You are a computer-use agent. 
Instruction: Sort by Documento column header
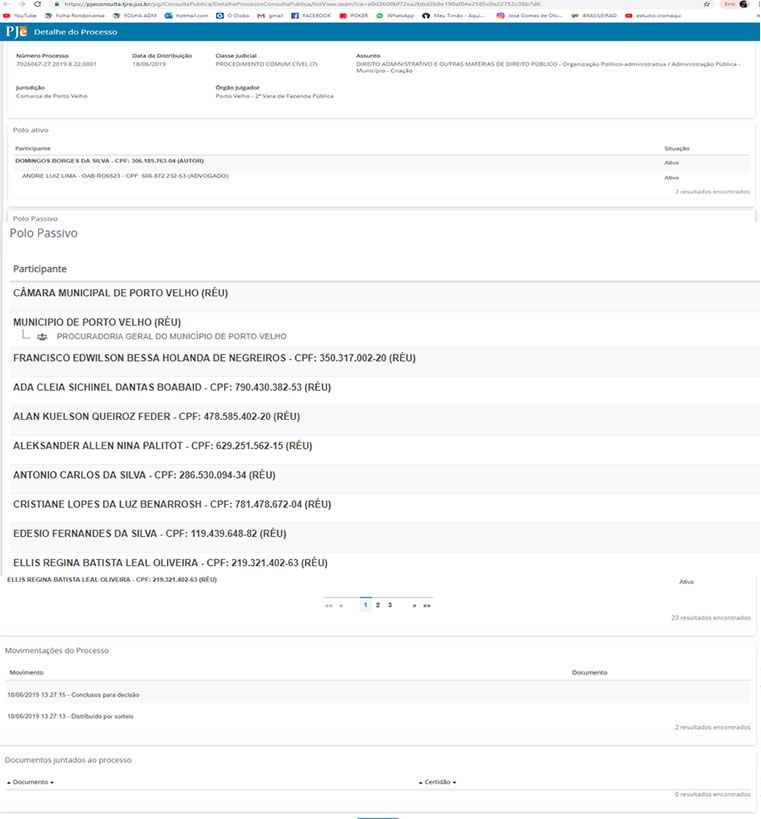30,781
